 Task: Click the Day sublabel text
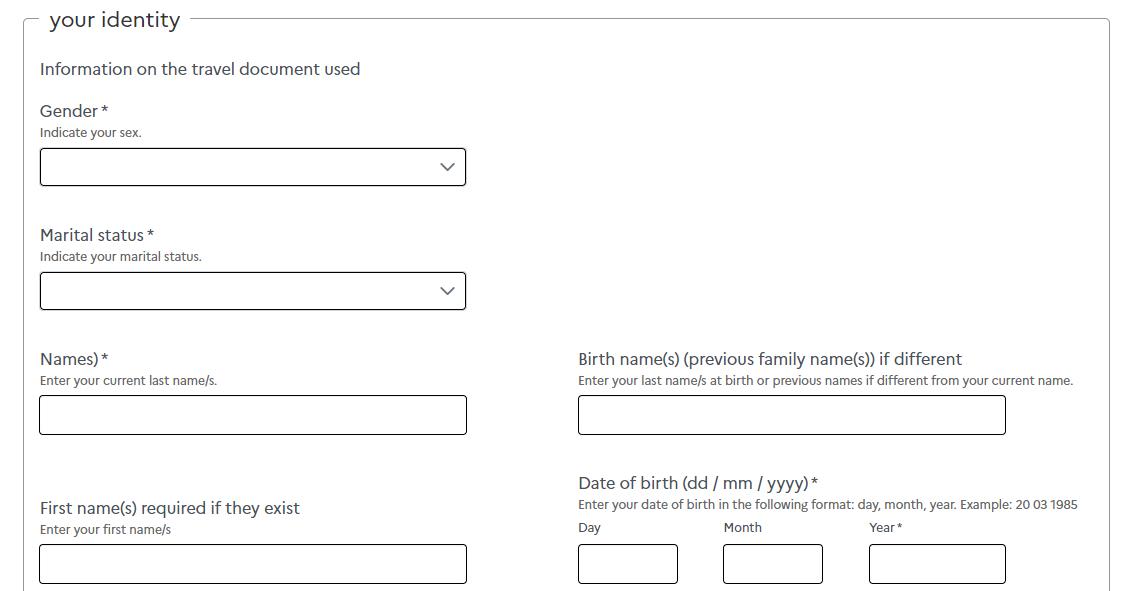pos(589,527)
